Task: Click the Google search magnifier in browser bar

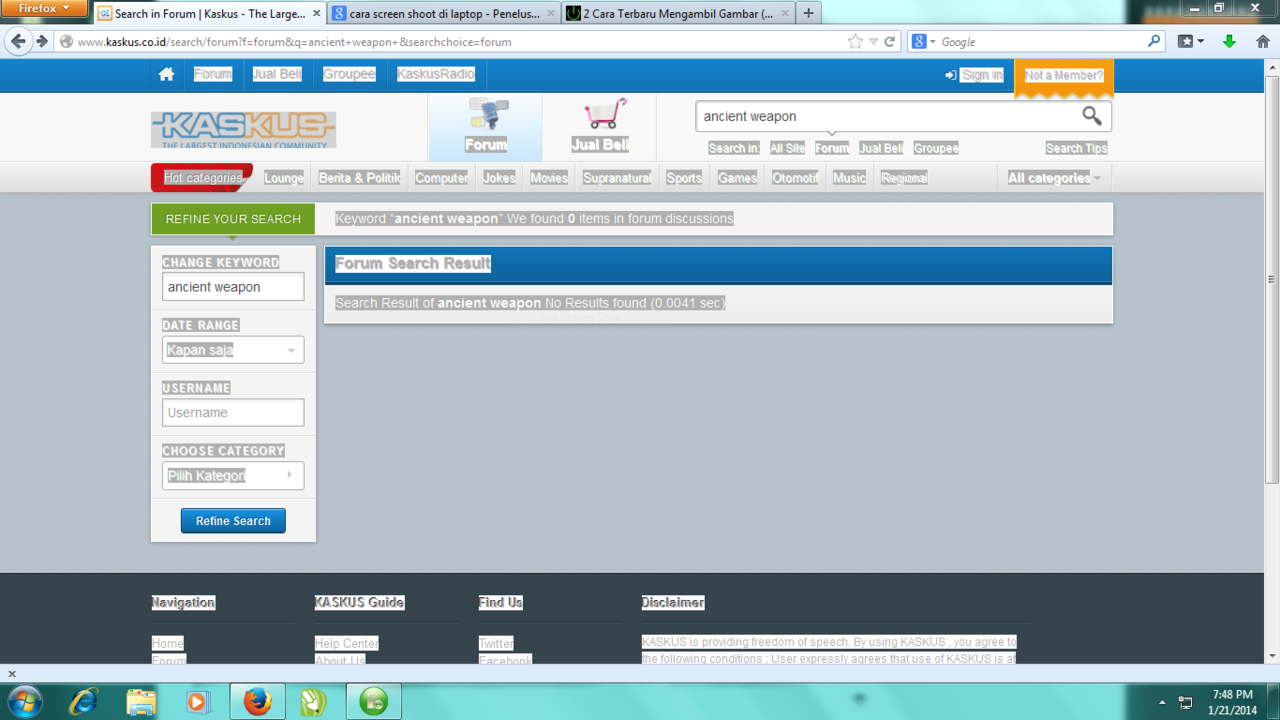Action: (1154, 42)
